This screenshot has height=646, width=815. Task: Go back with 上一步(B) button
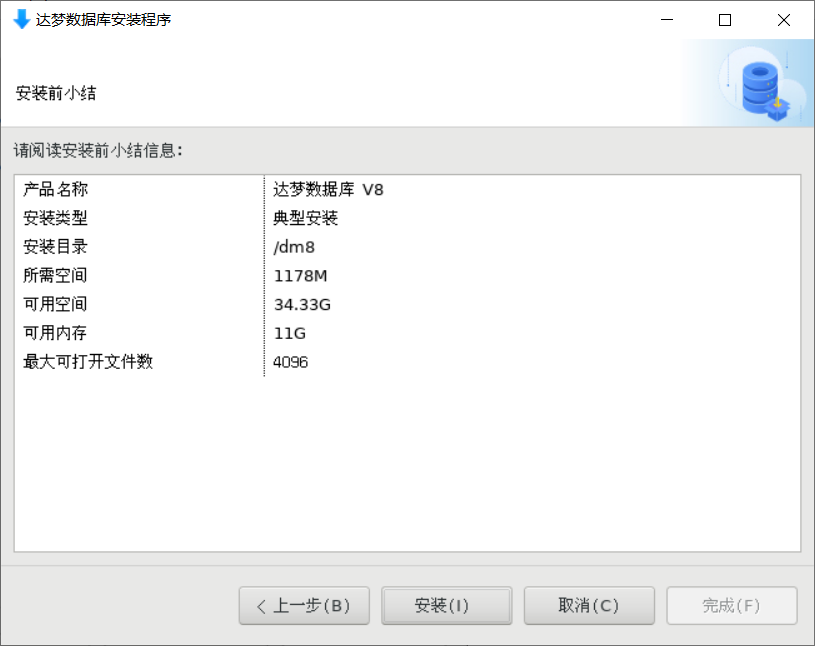click(304, 605)
